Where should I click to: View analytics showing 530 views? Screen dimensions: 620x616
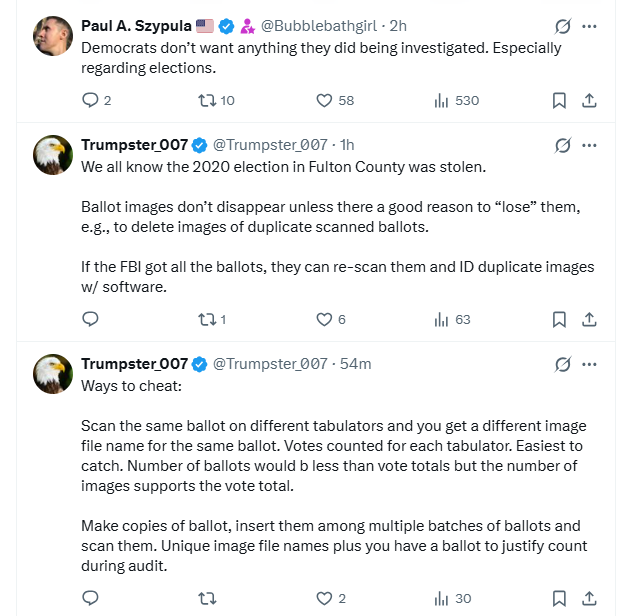[441, 100]
